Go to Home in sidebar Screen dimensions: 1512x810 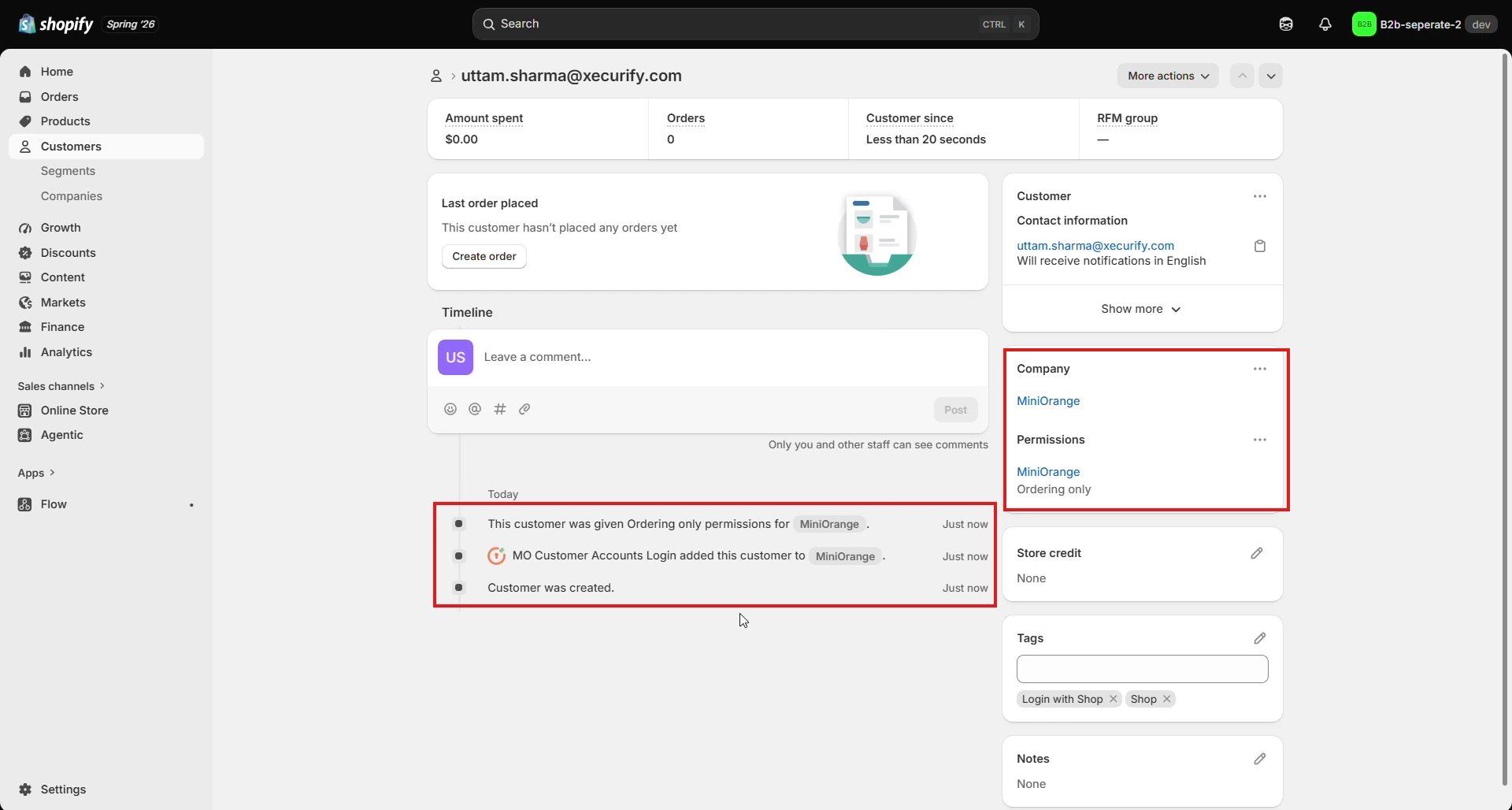click(x=106, y=72)
